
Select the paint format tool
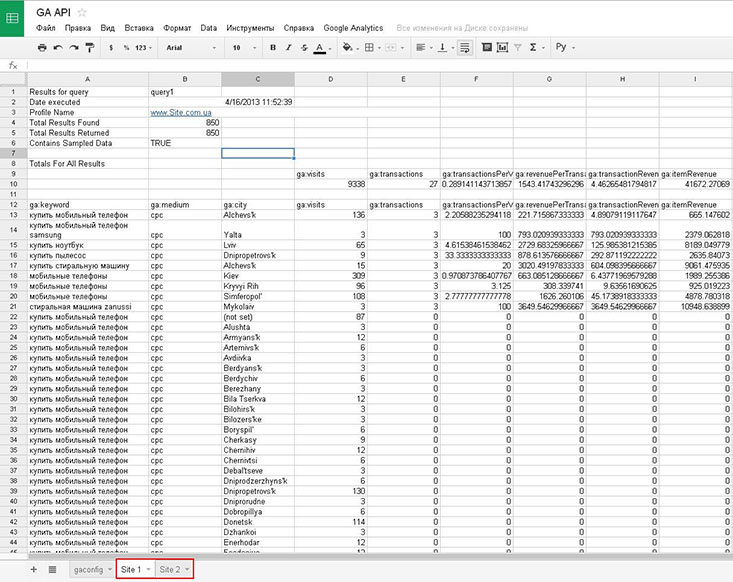click(90, 48)
